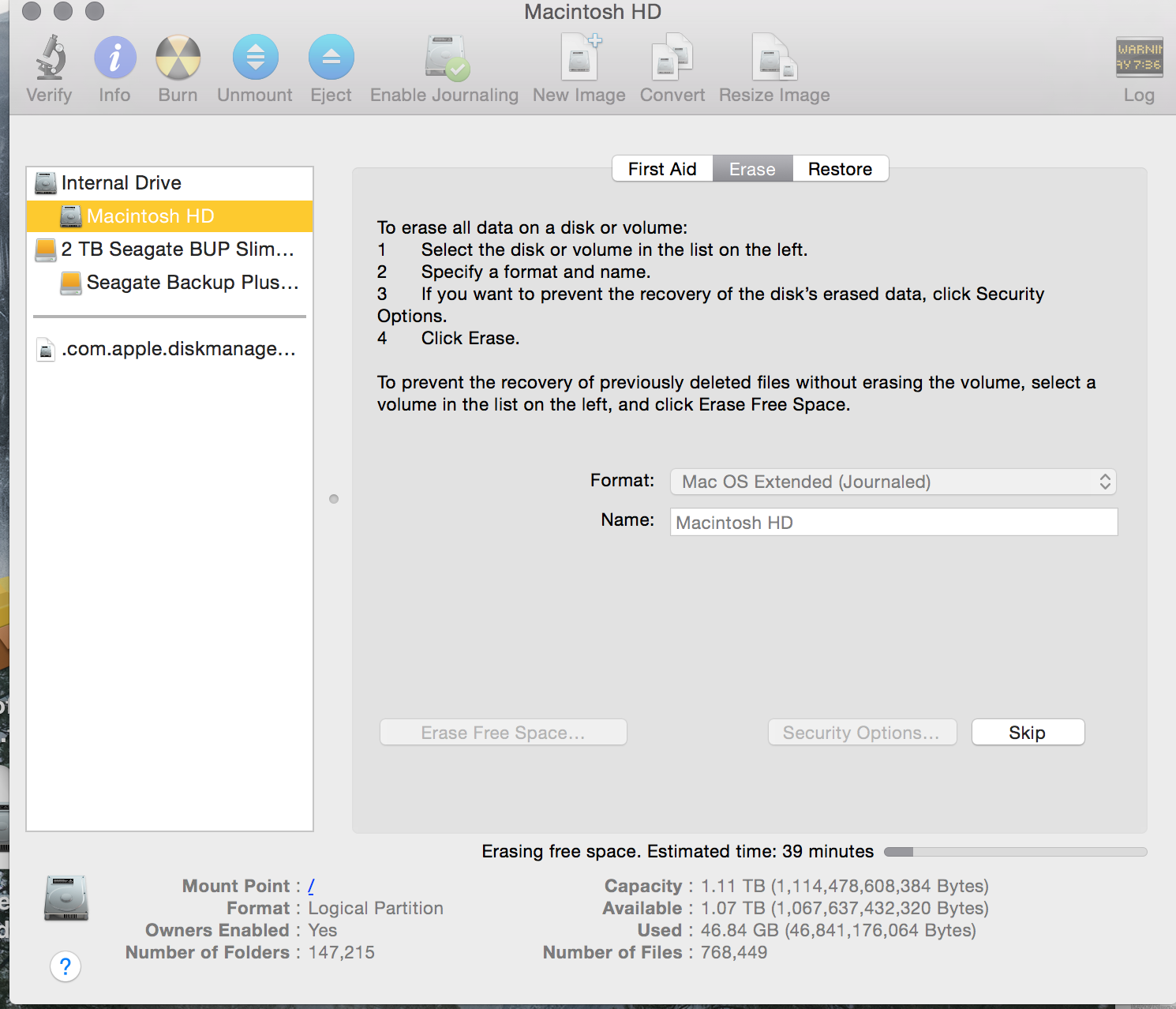
Task: Click the Convert toolbar icon
Action: [672, 57]
